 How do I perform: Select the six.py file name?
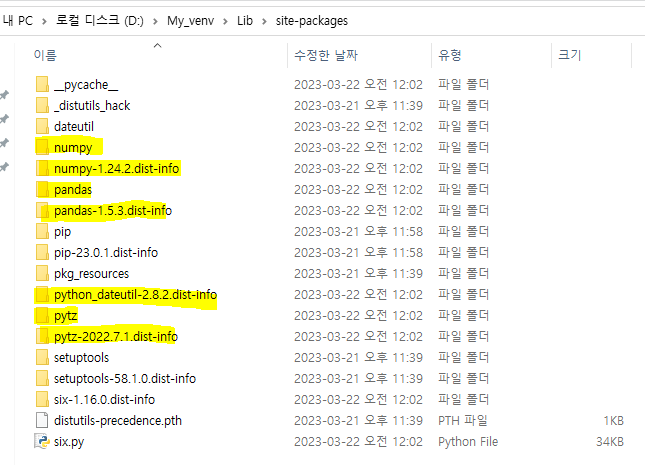pos(69,442)
